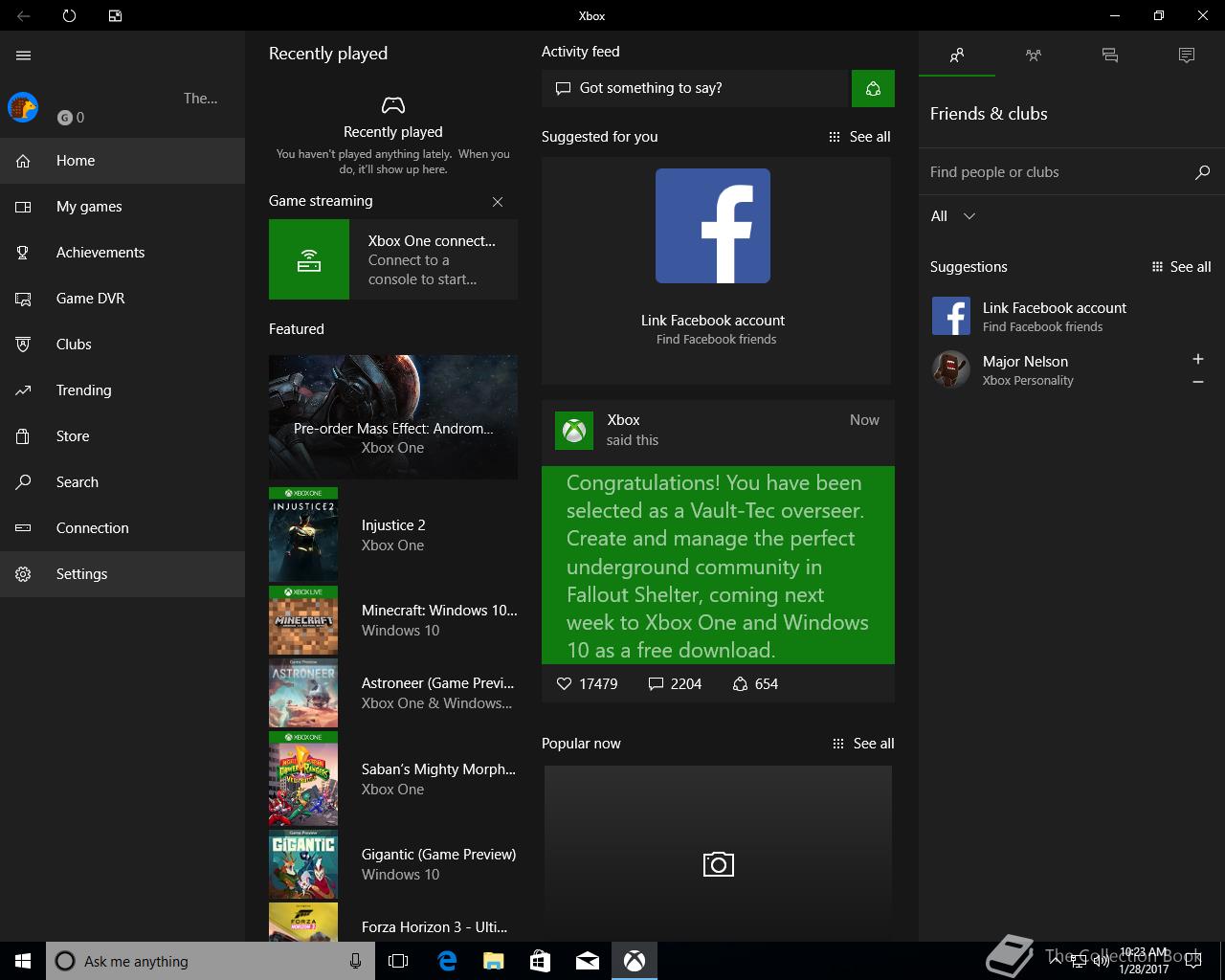
Task: Select Saban's Mighty Morphin entry
Action: tap(393, 779)
